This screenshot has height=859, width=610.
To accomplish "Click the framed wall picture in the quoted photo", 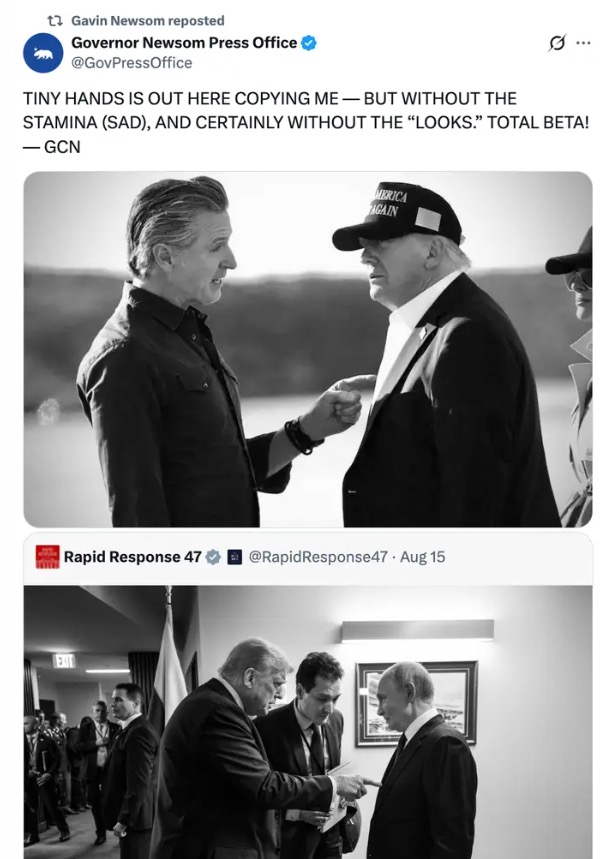I will pyautogui.click(x=417, y=703).
